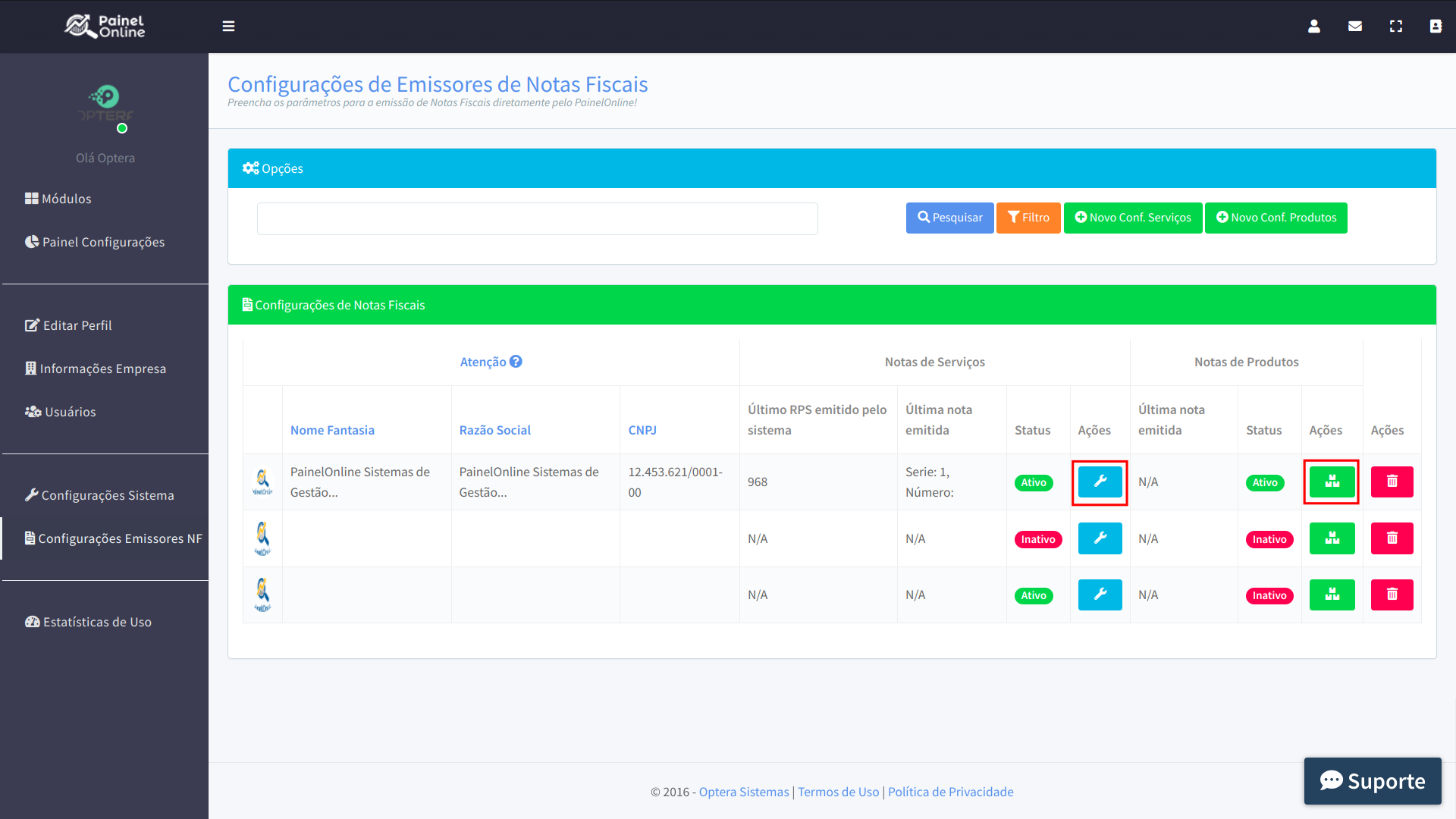Click the Opções panel header
The image size is (1456, 819).
832,168
